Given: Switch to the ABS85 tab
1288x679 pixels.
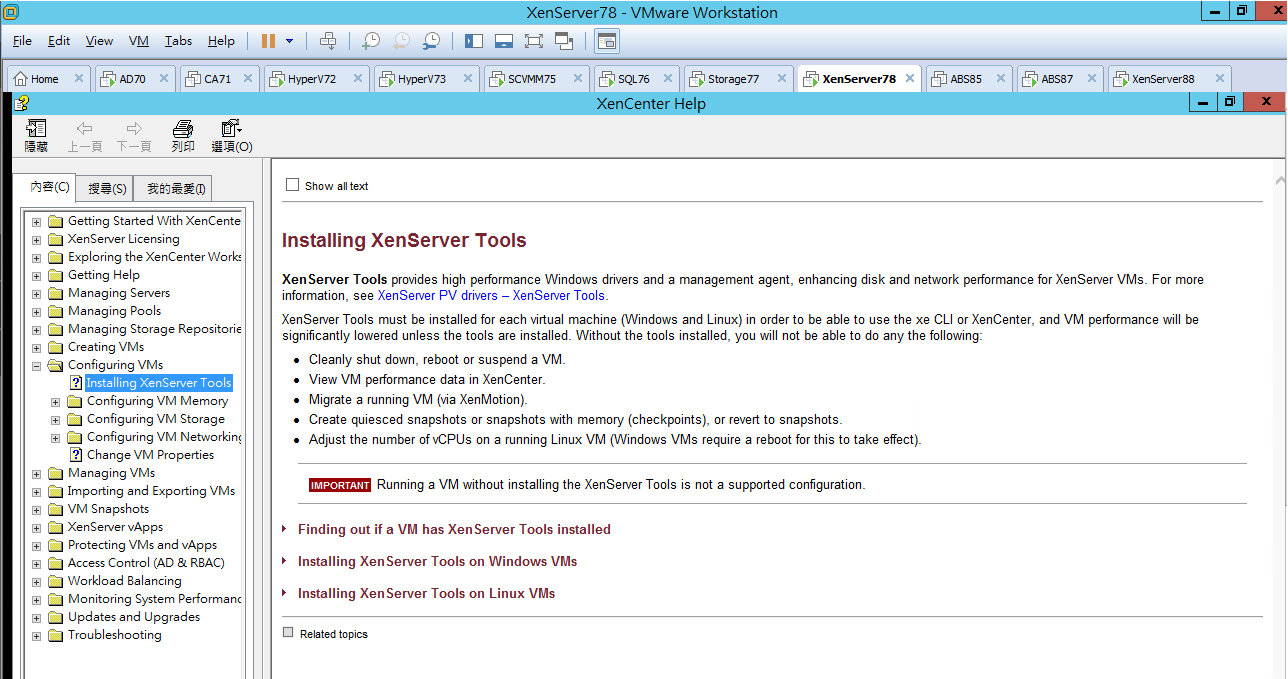Looking at the screenshot, I should click(966, 79).
